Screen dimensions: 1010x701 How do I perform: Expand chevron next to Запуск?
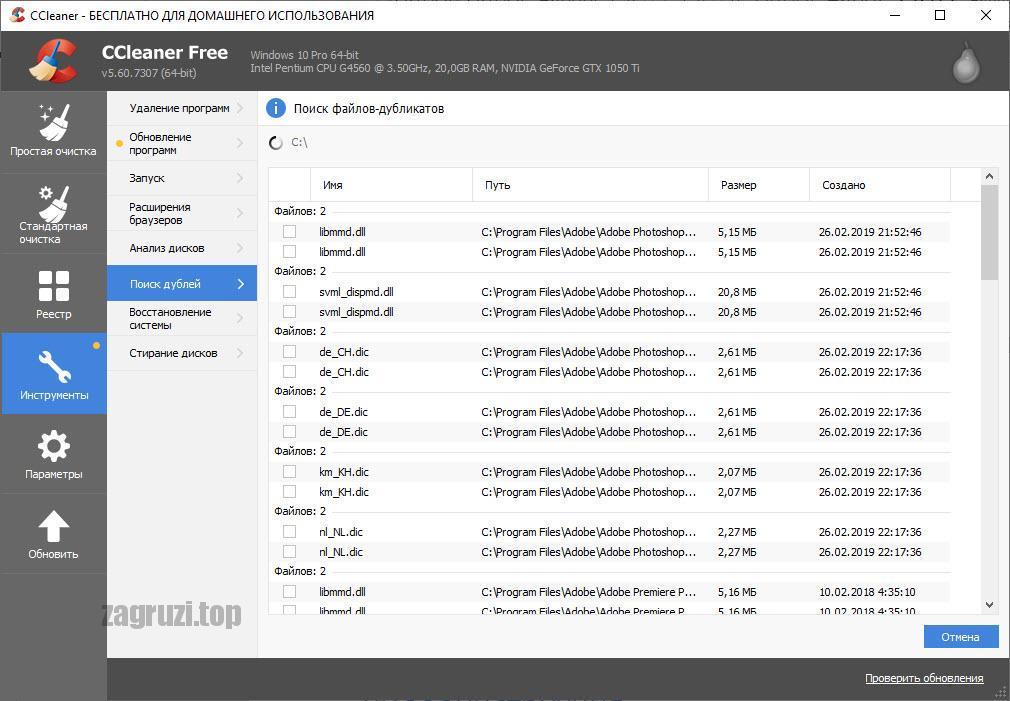pos(240,178)
